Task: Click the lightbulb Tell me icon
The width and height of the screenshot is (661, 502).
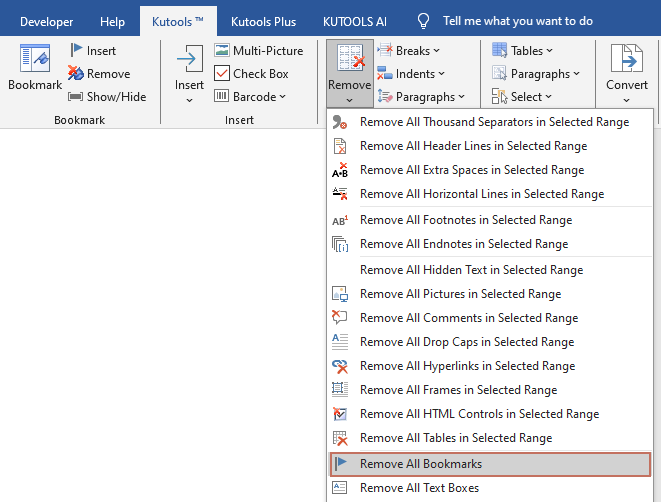Action: click(423, 21)
